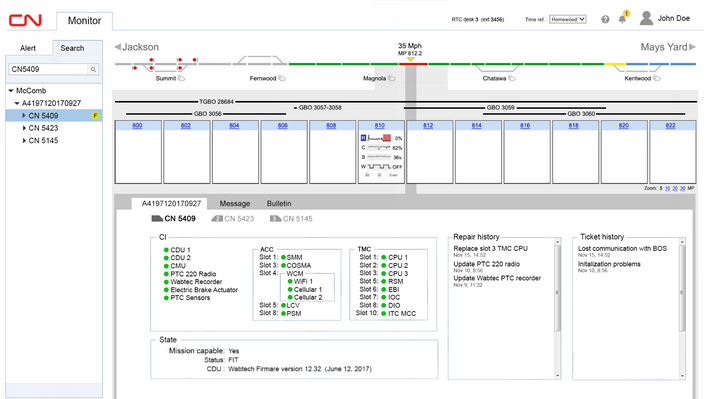Image resolution: width=710 pixels, height=399 pixels.
Task: Click the GBO 3056 bulletin bar
Action: tap(206, 114)
